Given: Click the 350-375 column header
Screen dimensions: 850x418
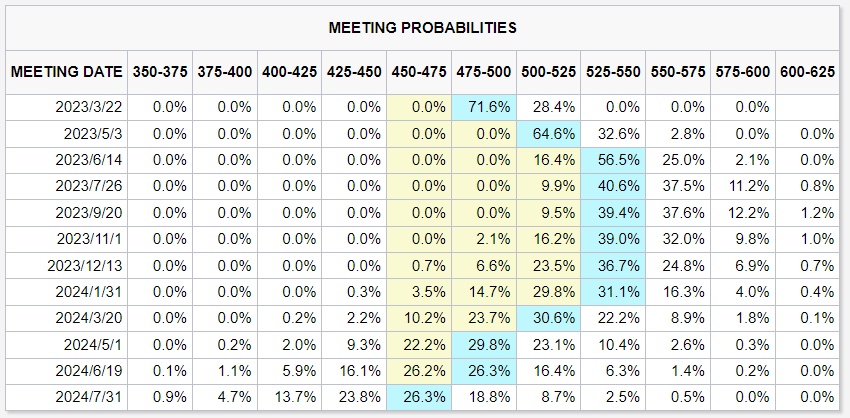Looking at the screenshot, I should click(x=159, y=72).
